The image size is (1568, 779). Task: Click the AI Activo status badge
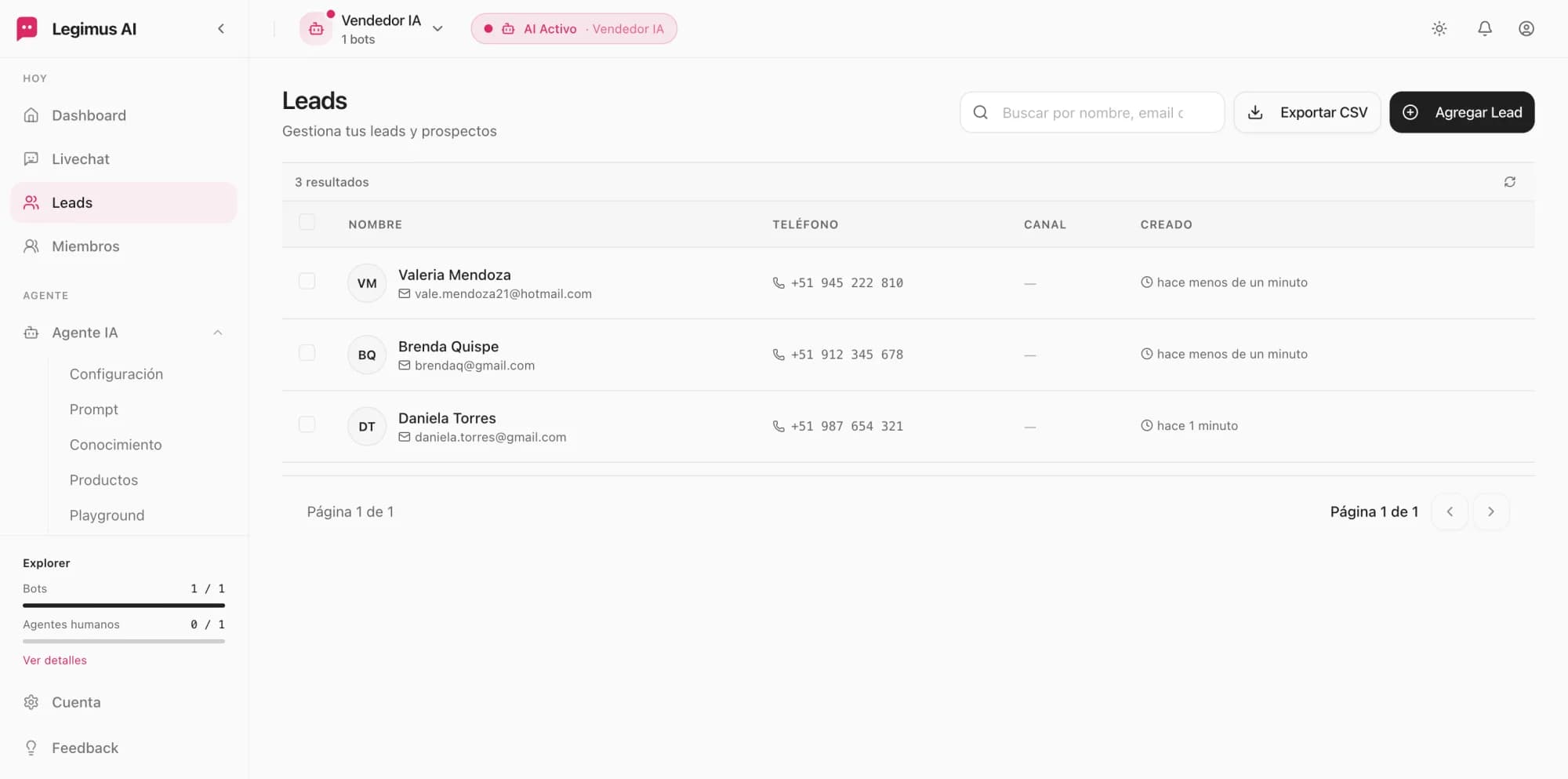(574, 29)
